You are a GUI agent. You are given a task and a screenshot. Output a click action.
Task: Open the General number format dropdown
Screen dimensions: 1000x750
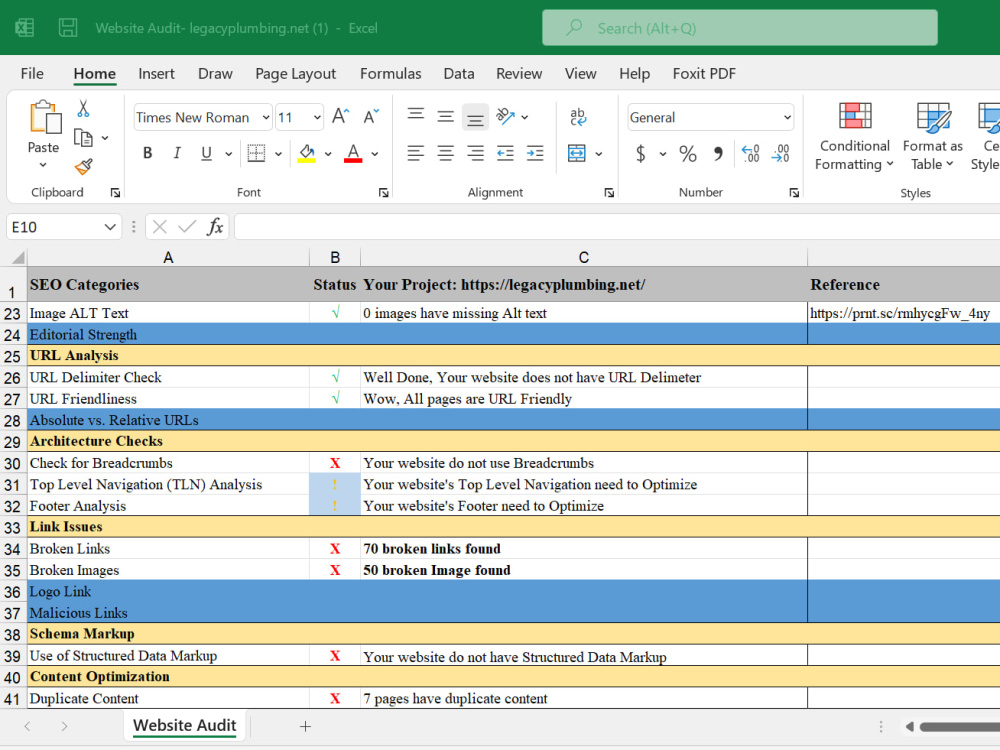click(787, 117)
